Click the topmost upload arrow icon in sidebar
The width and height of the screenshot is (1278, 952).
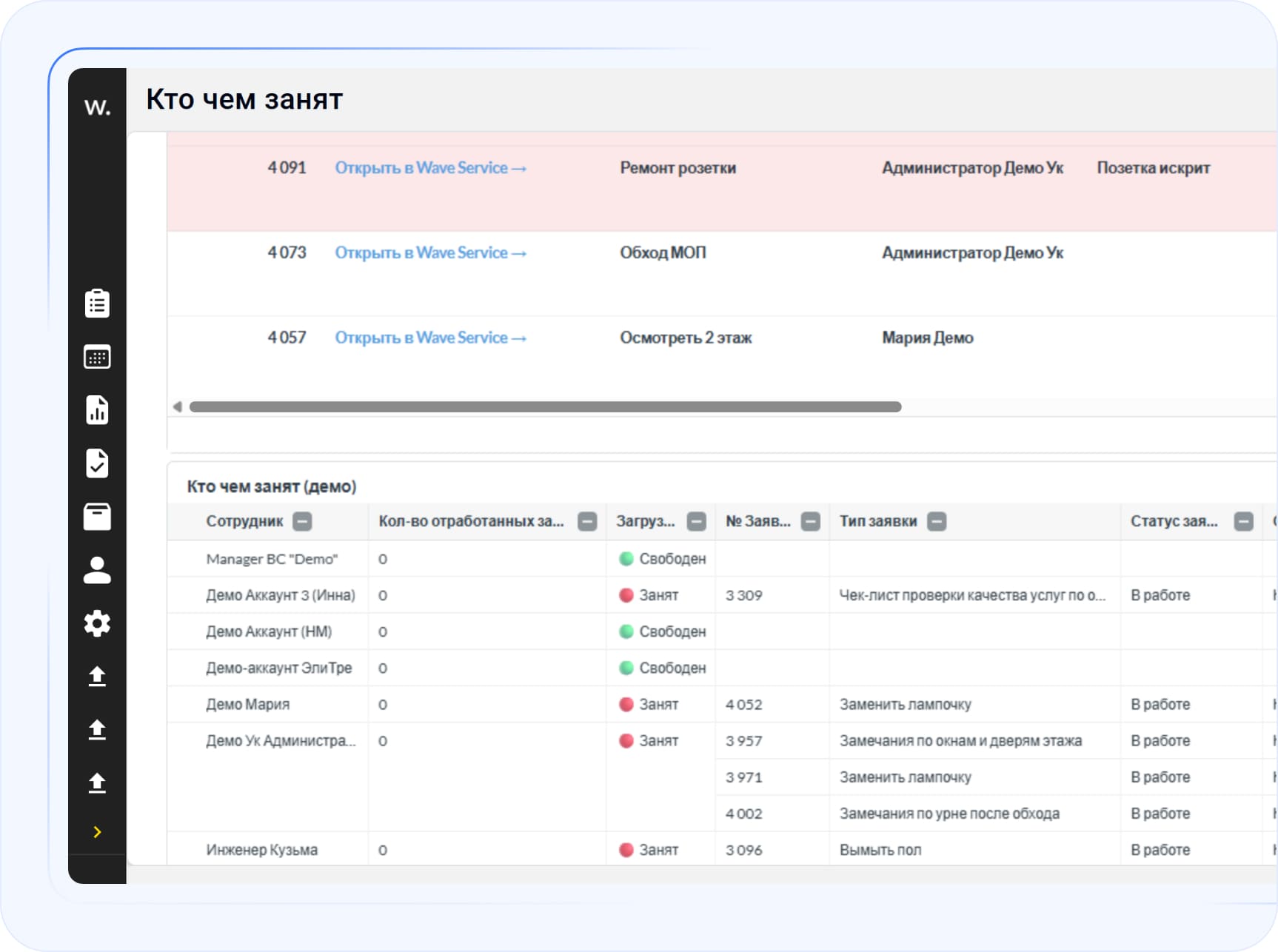pyautogui.click(x=97, y=677)
